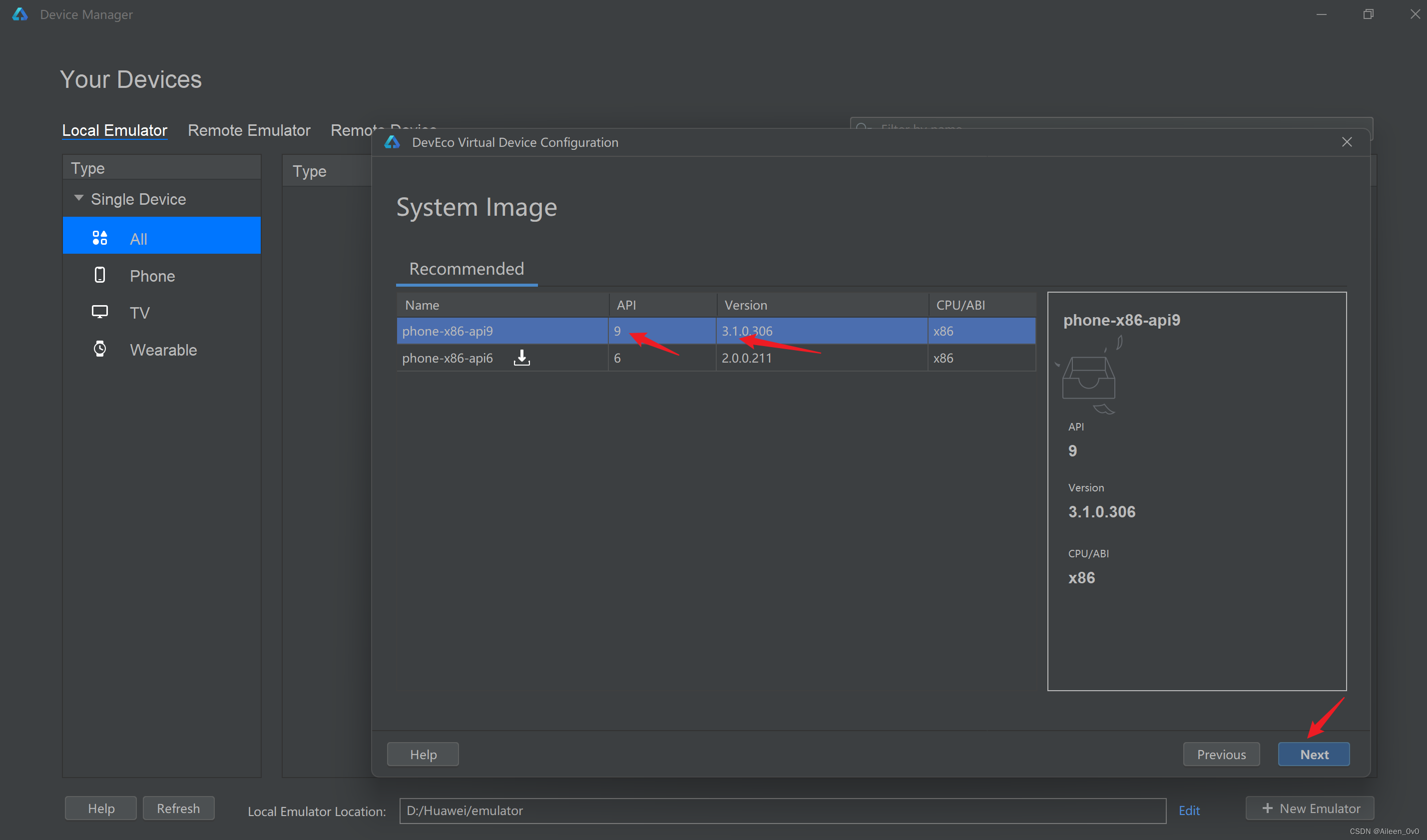The image size is (1427, 840).
Task: Close the DevEco Virtual Device Configuration dialog
Action: click(1347, 142)
